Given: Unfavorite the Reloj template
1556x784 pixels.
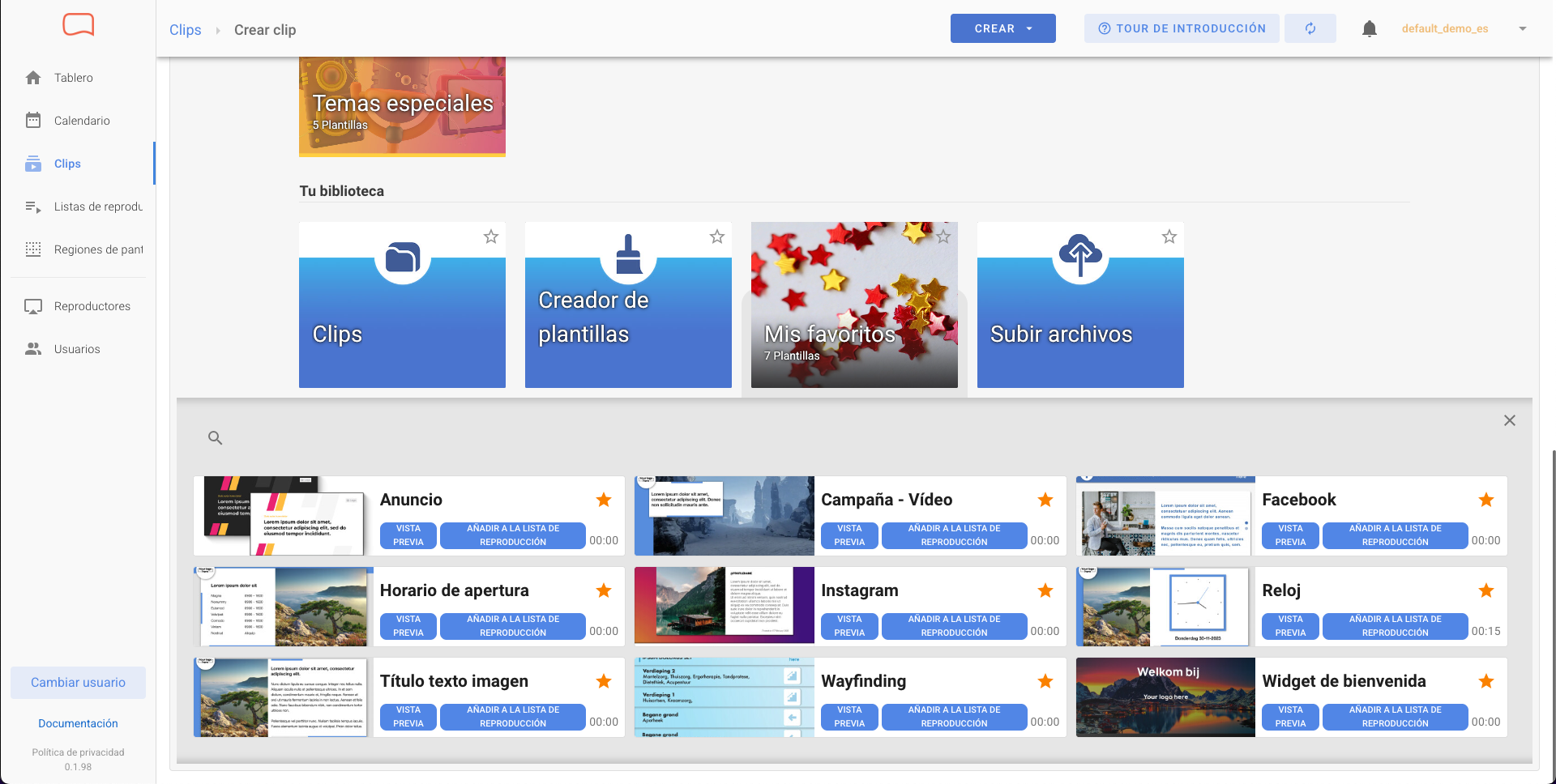Looking at the screenshot, I should [1486, 591].
